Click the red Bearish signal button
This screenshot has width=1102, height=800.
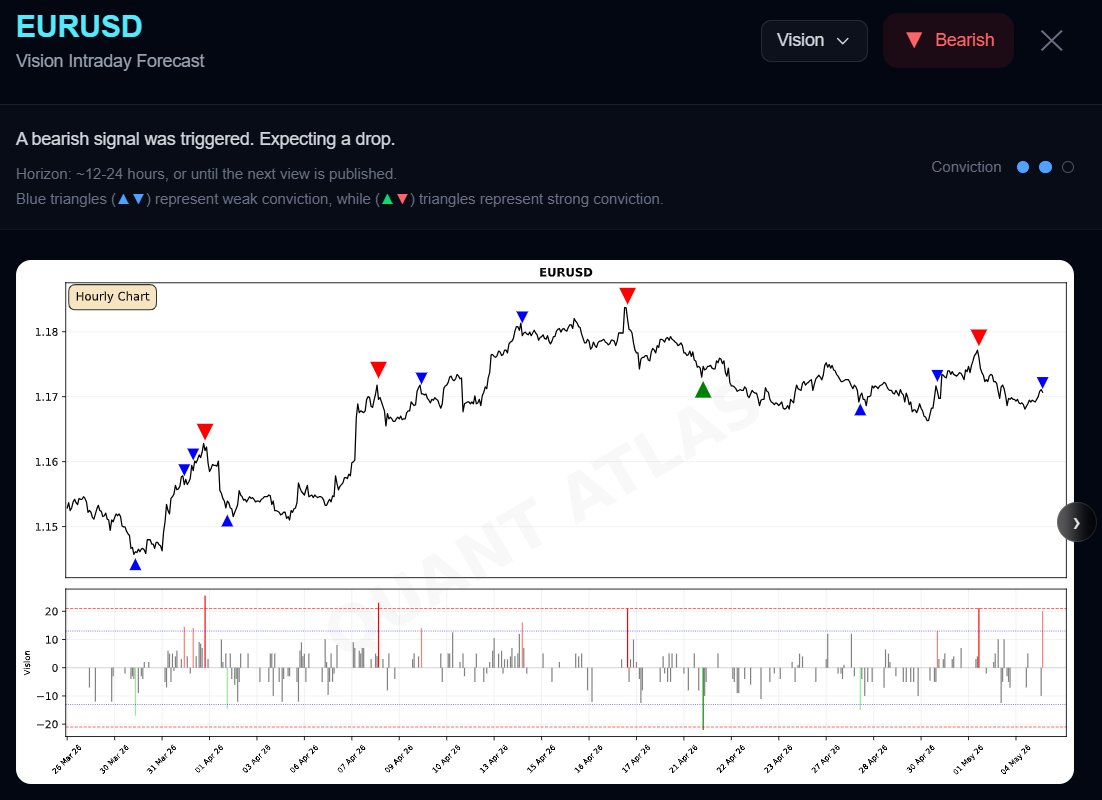(x=948, y=40)
